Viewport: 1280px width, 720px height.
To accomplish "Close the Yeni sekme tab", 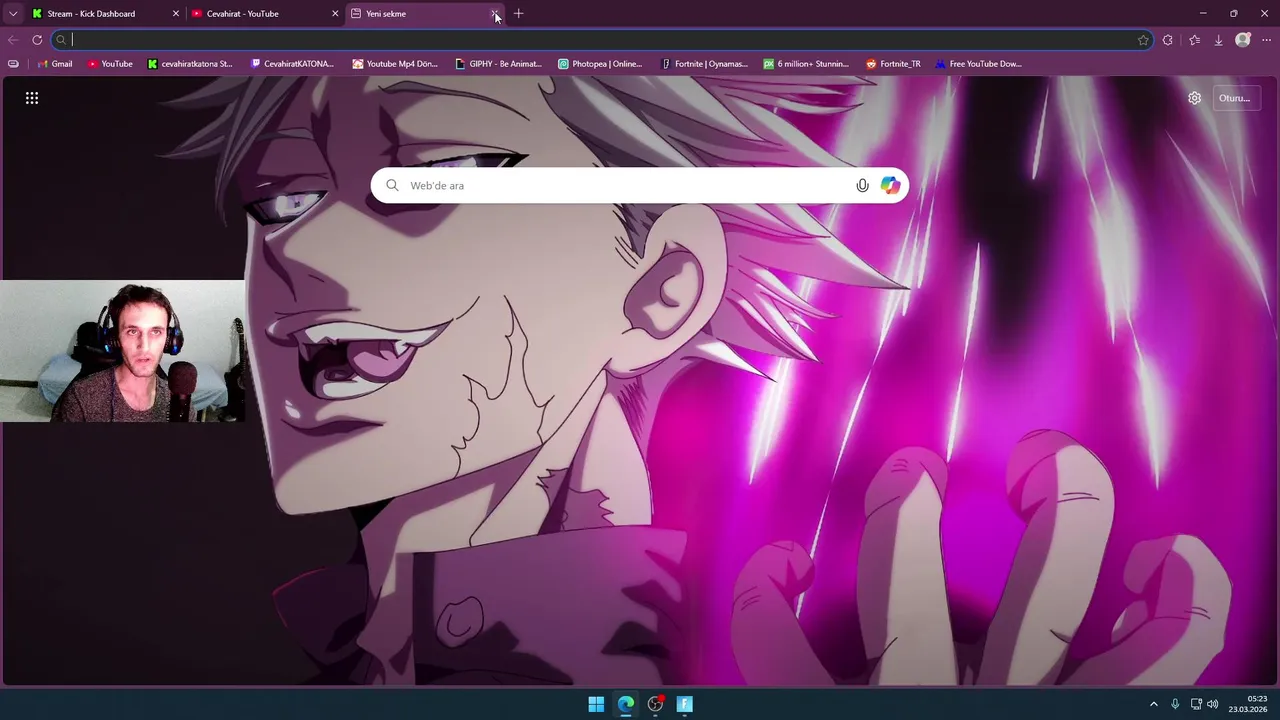I will click(x=495, y=14).
